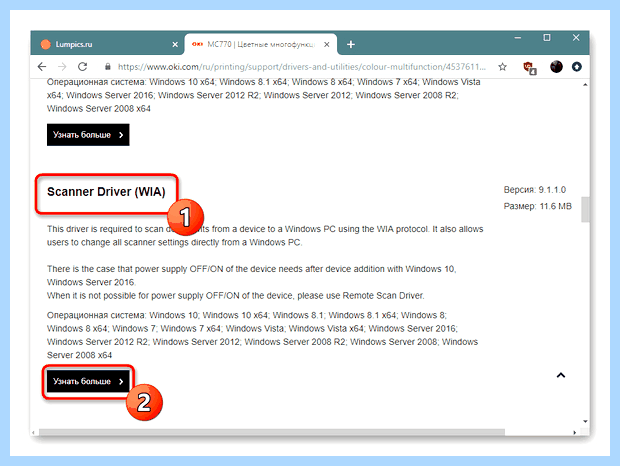Viewport: 620px width, 466px height.
Task: Close the MC770 tab
Action: pos(327,44)
